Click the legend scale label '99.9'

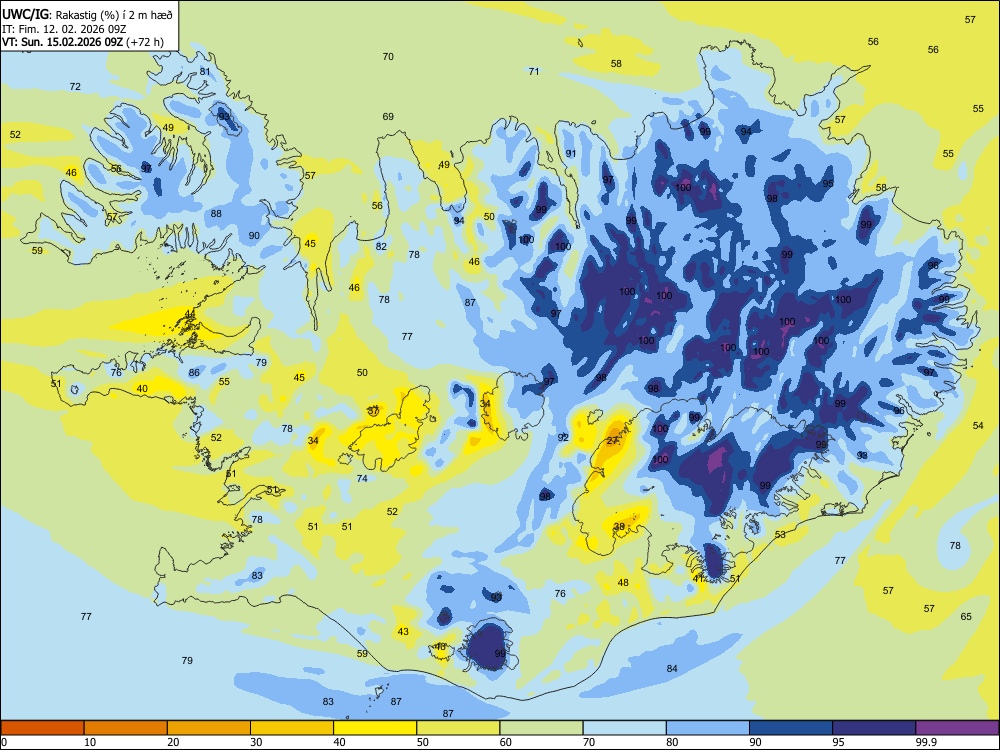(926, 742)
